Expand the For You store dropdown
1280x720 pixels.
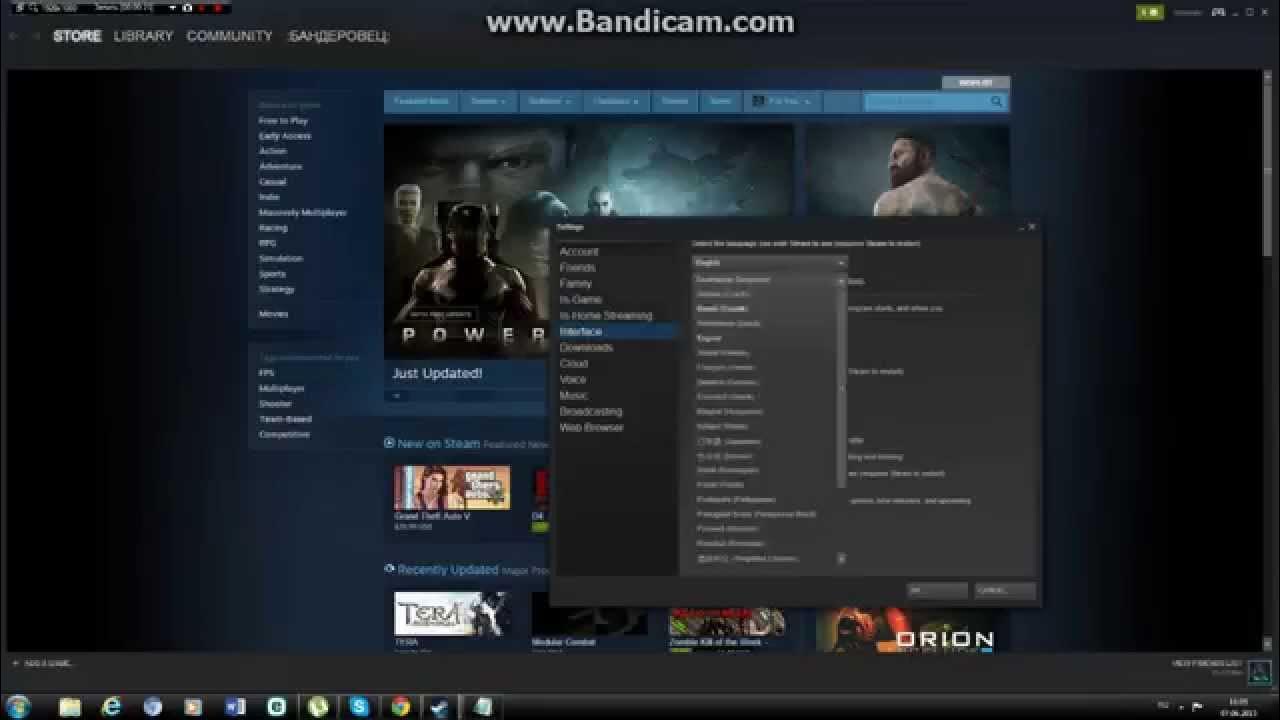pyautogui.click(x=781, y=101)
